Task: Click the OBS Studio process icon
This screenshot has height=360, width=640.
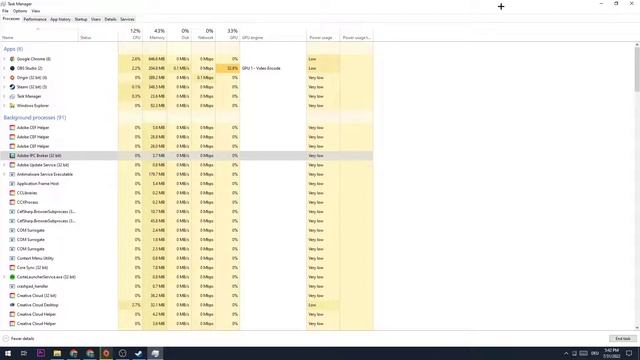Action: 12,68
